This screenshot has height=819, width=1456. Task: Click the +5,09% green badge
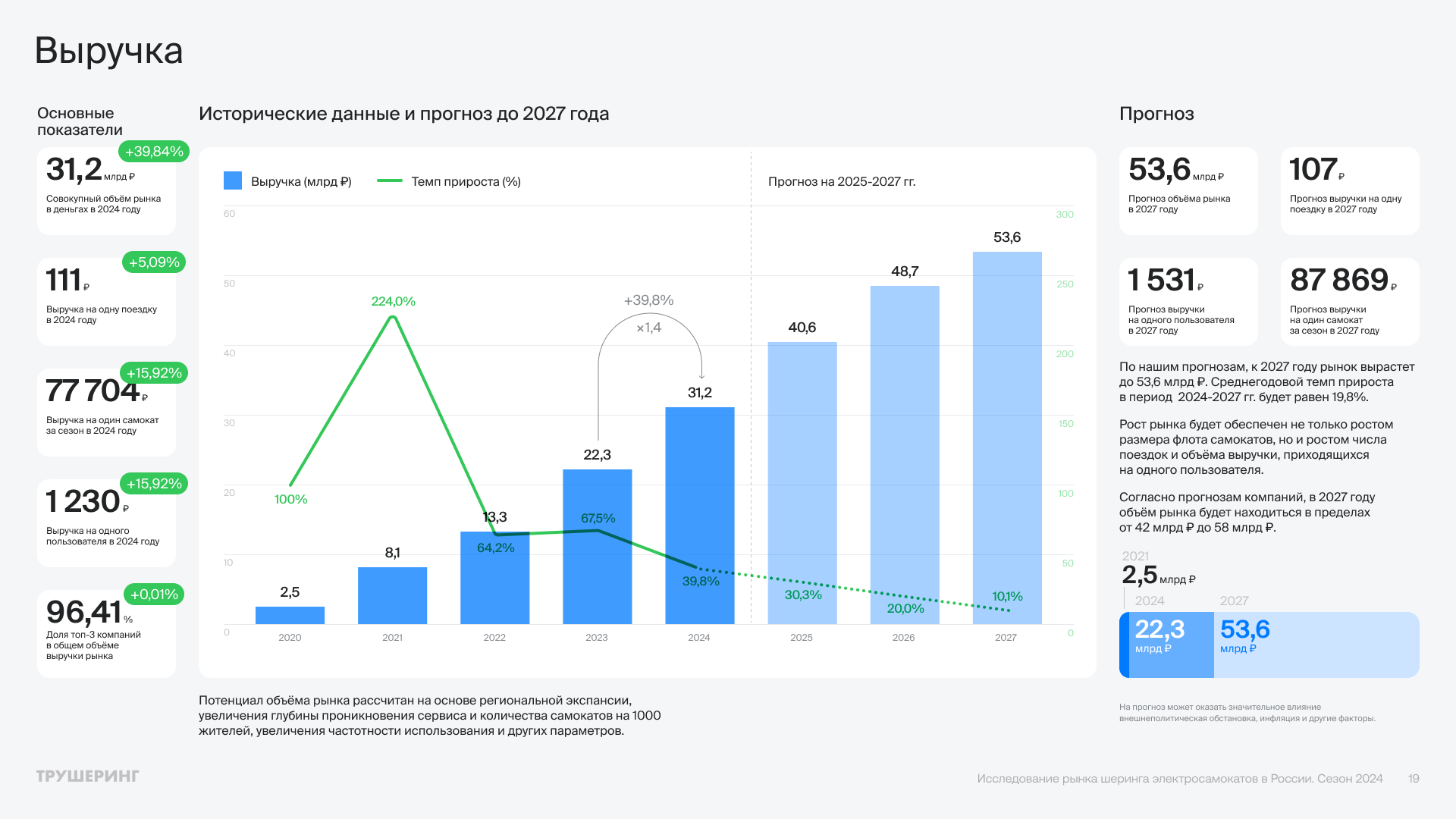click(154, 262)
